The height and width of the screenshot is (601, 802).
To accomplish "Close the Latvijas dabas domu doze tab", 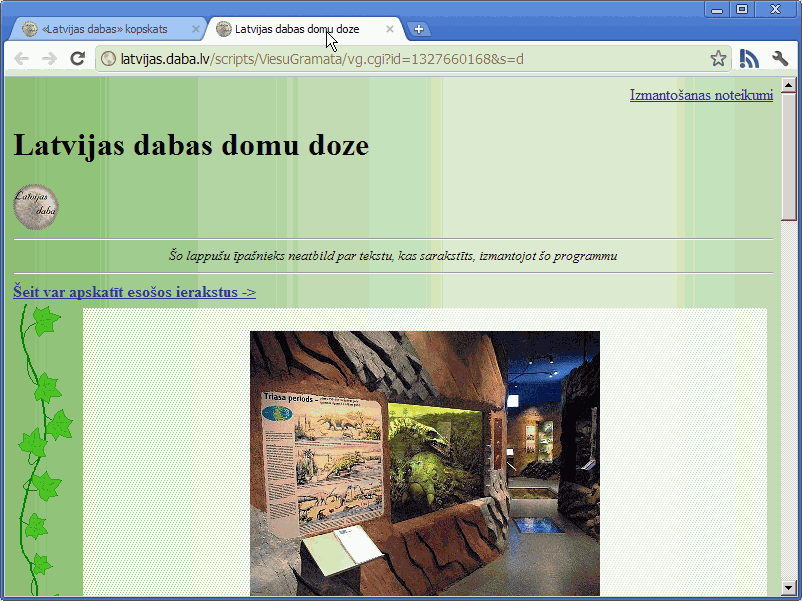I will coord(390,29).
